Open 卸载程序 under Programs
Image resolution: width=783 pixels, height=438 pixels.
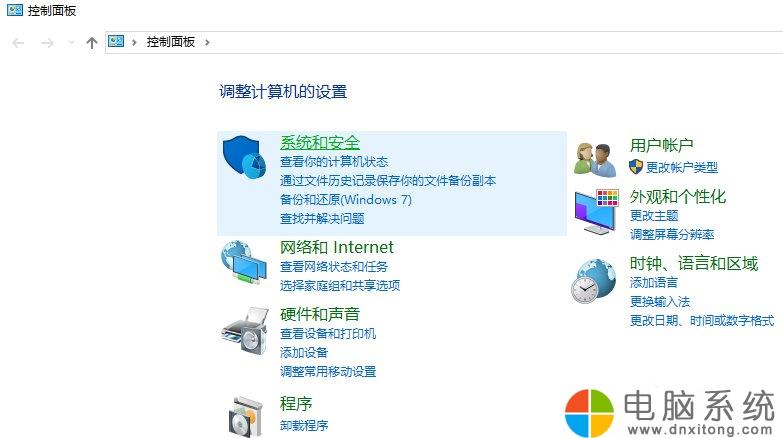click(304, 426)
